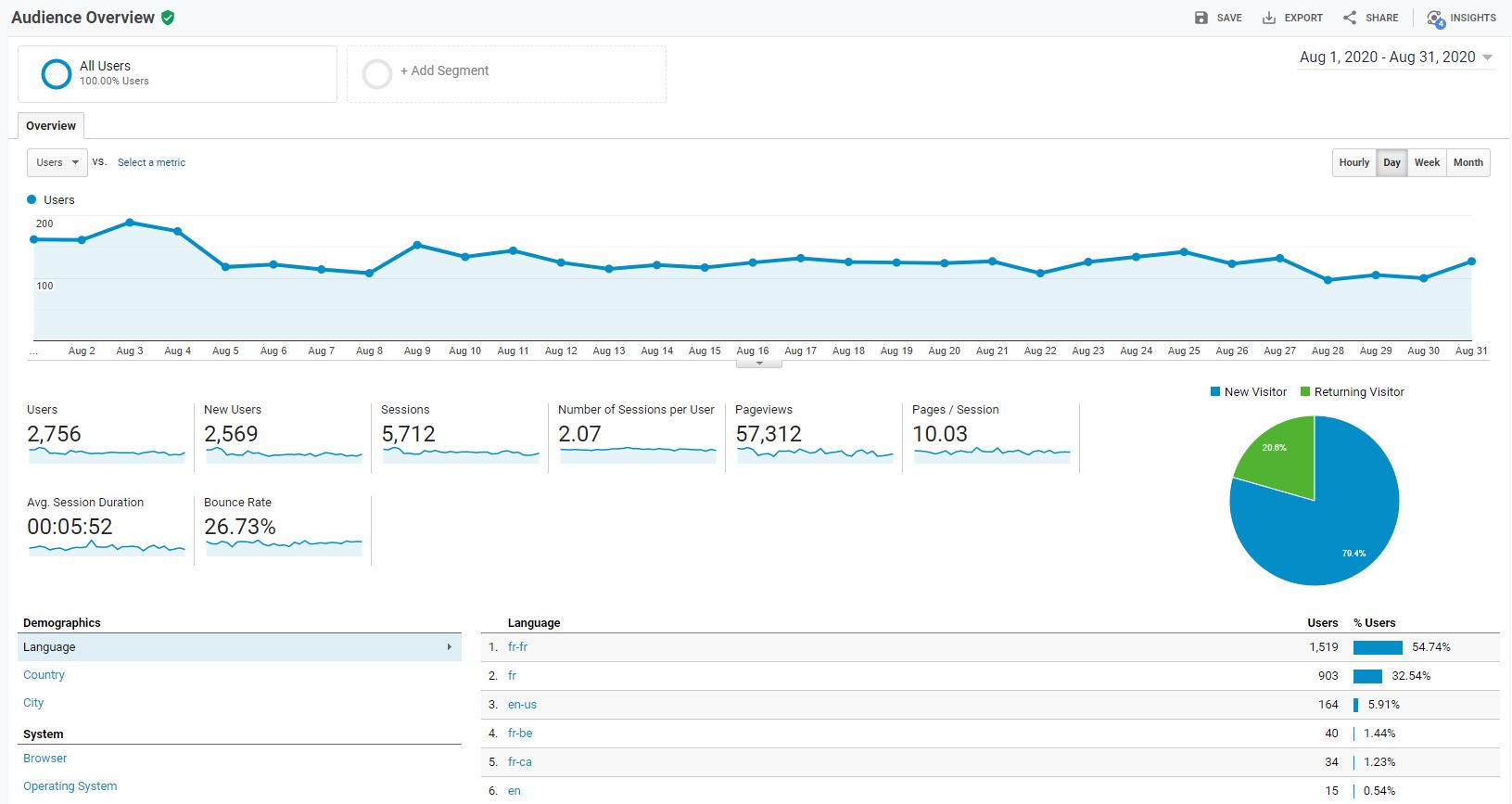The width and height of the screenshot is (1512, 804).
Task: Click the Aug 3 data point on chart
Action: coord(130,223)
